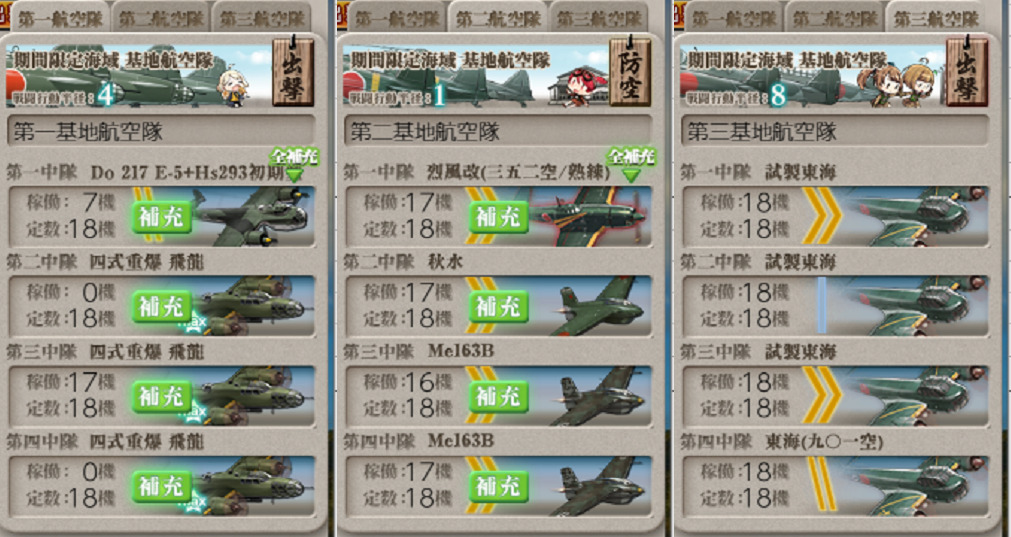Open 第三航空隊 tab in middle panel
The width and height of the screenshot is (1011, 537).
pos(599,17)
